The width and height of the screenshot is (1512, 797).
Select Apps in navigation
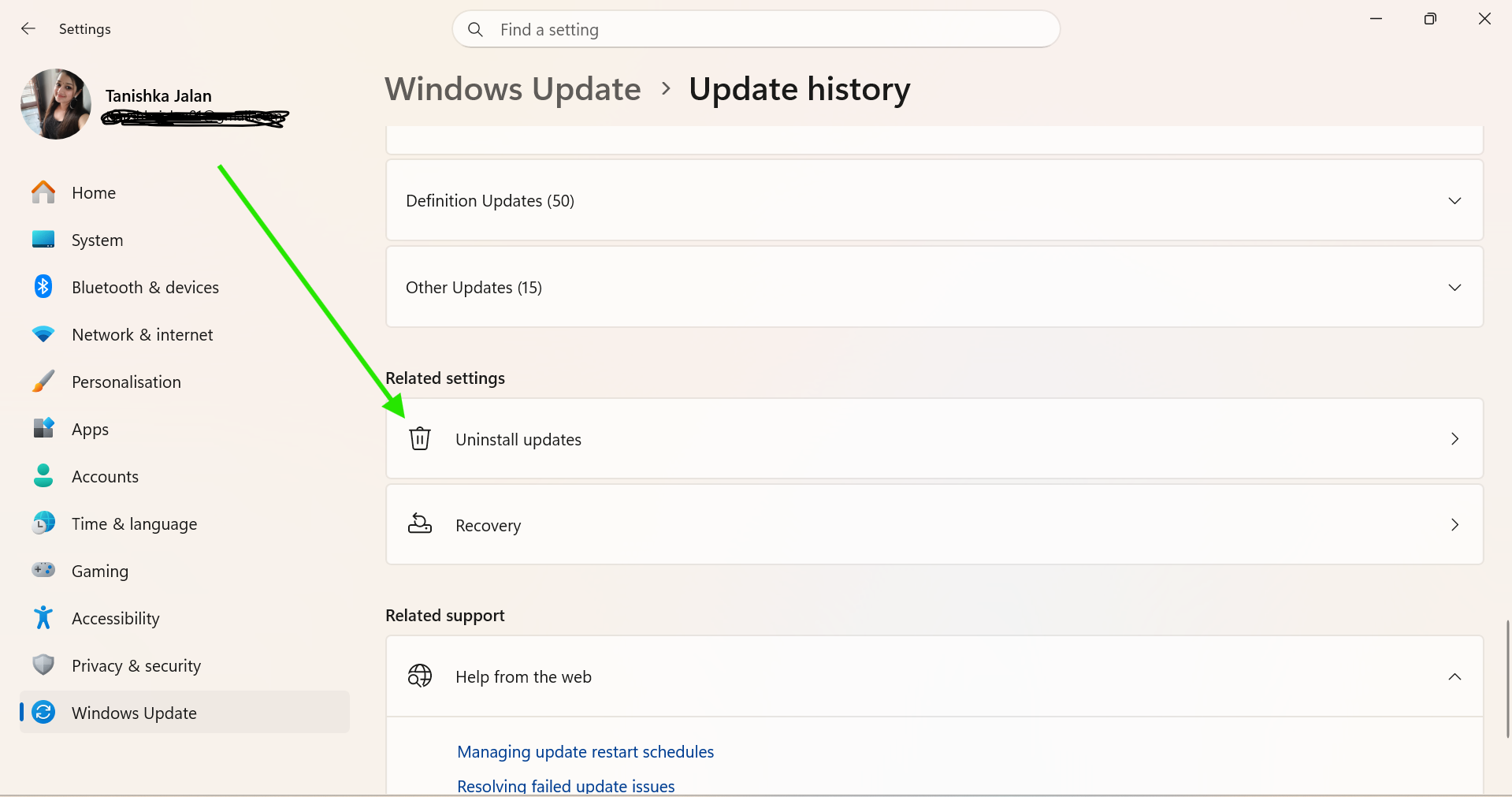[x=185, y=429]
